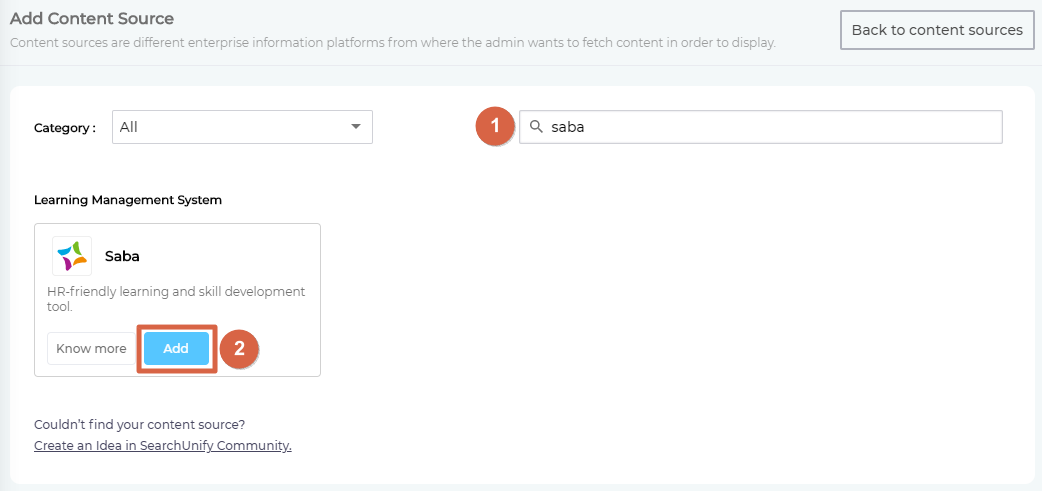Open the Category dropdown arrow
This screenshot has width=1042, height=491.
(356, 127)
